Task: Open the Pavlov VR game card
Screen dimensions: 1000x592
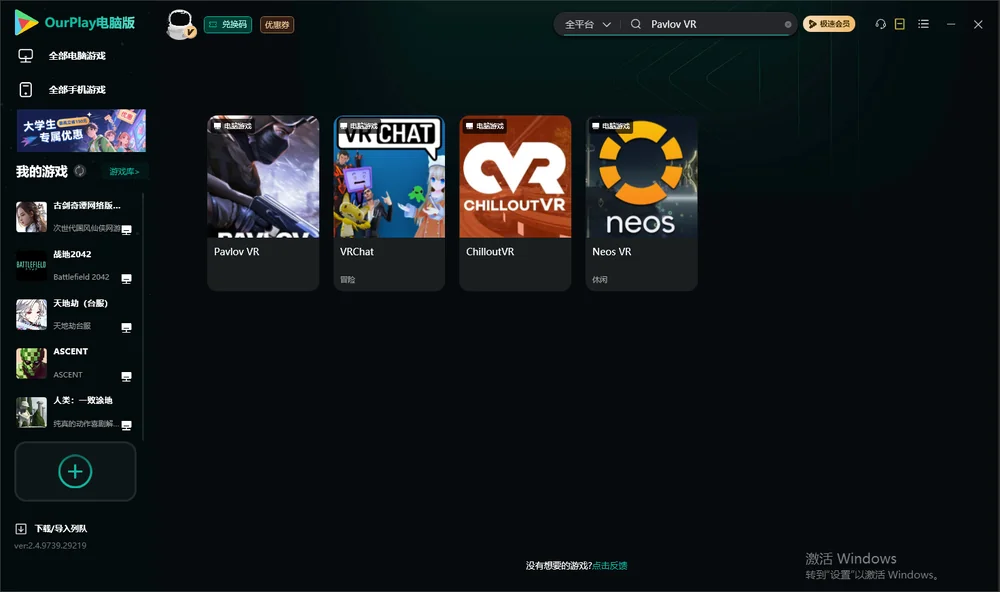Action: pos(263,203)
